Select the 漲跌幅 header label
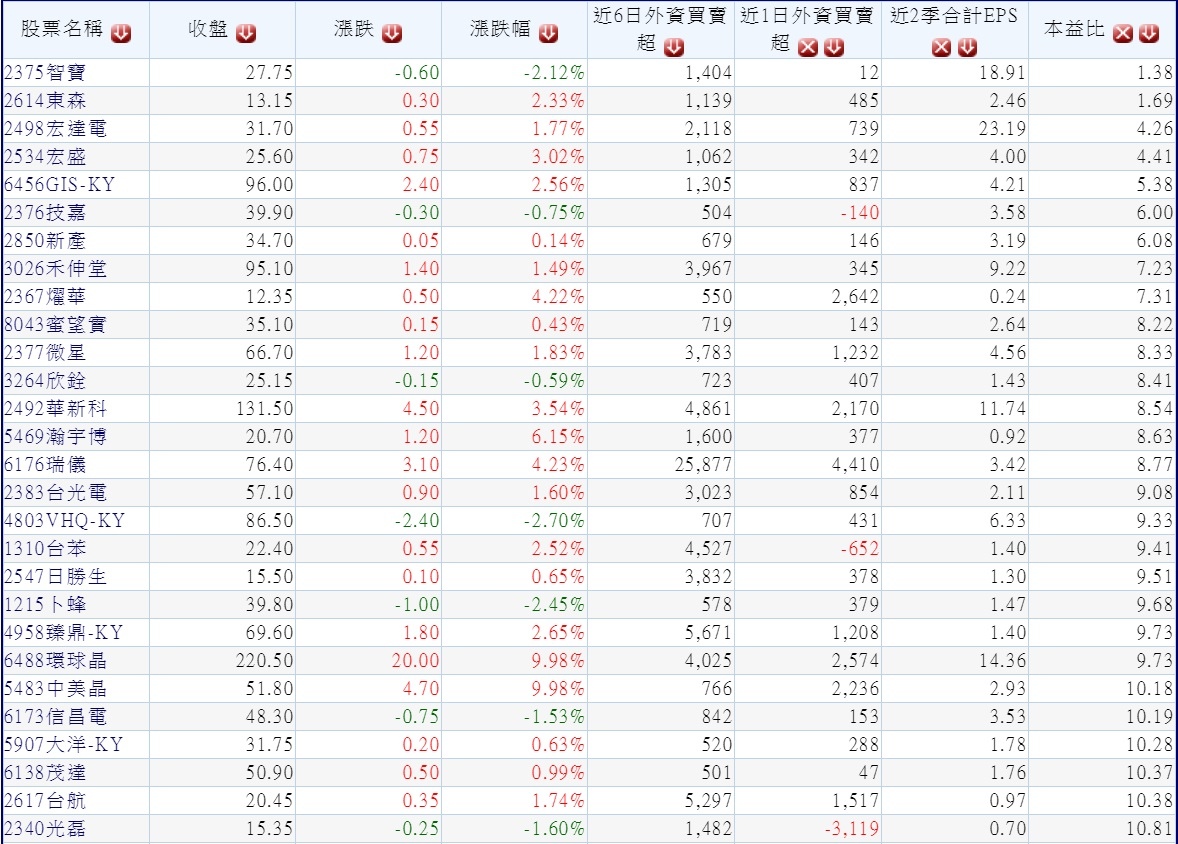Screen dimensions: 1178x844 (500, 29)
